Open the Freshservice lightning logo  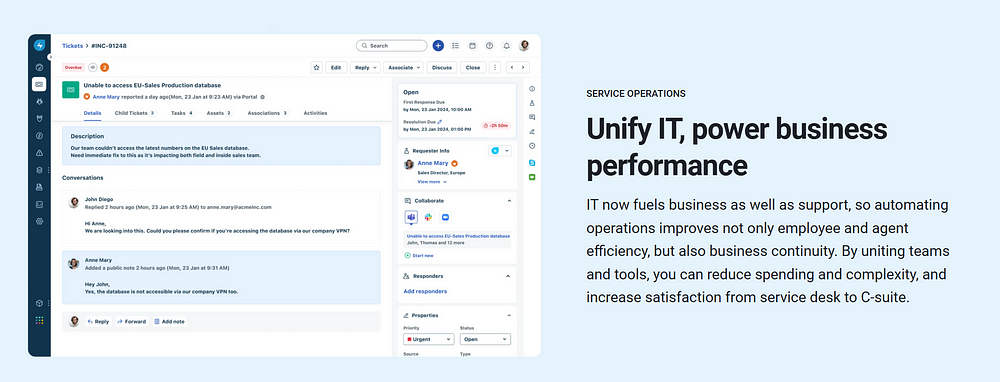(x=39, y=45)
